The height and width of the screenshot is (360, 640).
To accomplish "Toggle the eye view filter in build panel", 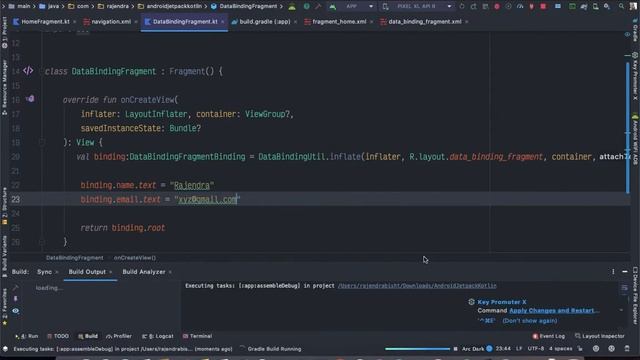I will pyautogui.click(x=16, y=311).
